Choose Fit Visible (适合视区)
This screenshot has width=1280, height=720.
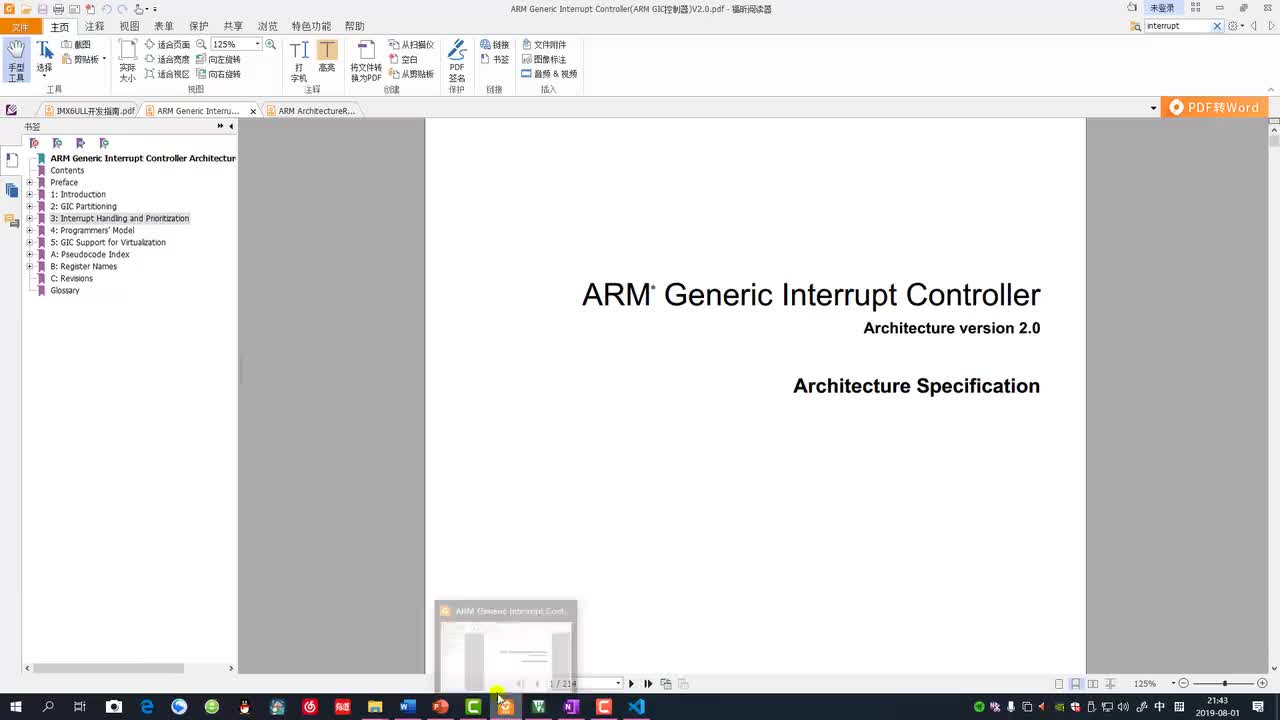pyautogui.click(x=167, y=74)
